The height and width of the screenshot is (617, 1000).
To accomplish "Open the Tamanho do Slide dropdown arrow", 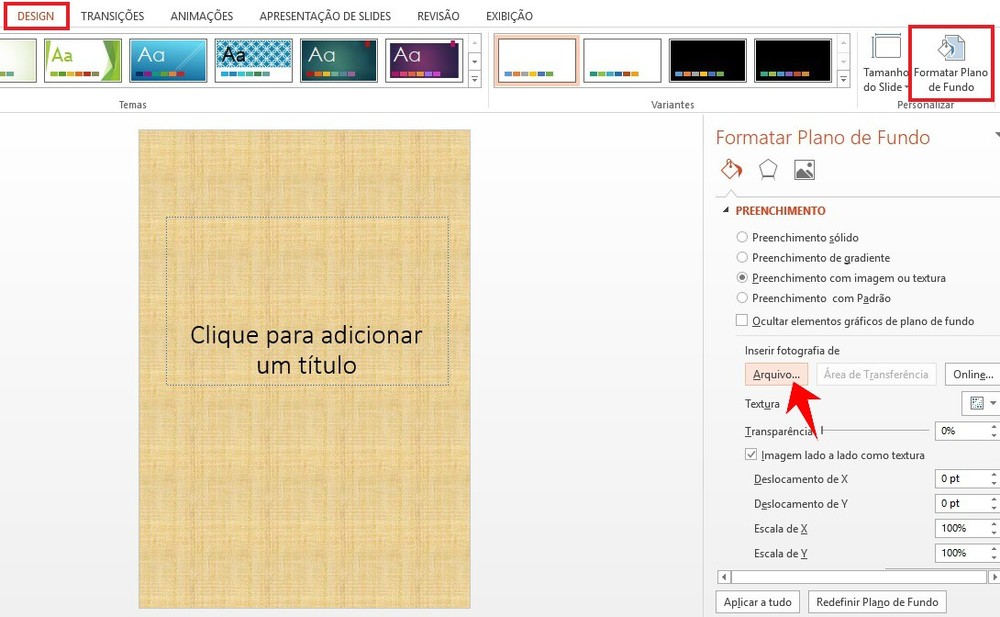I will [x=906, y=85].
